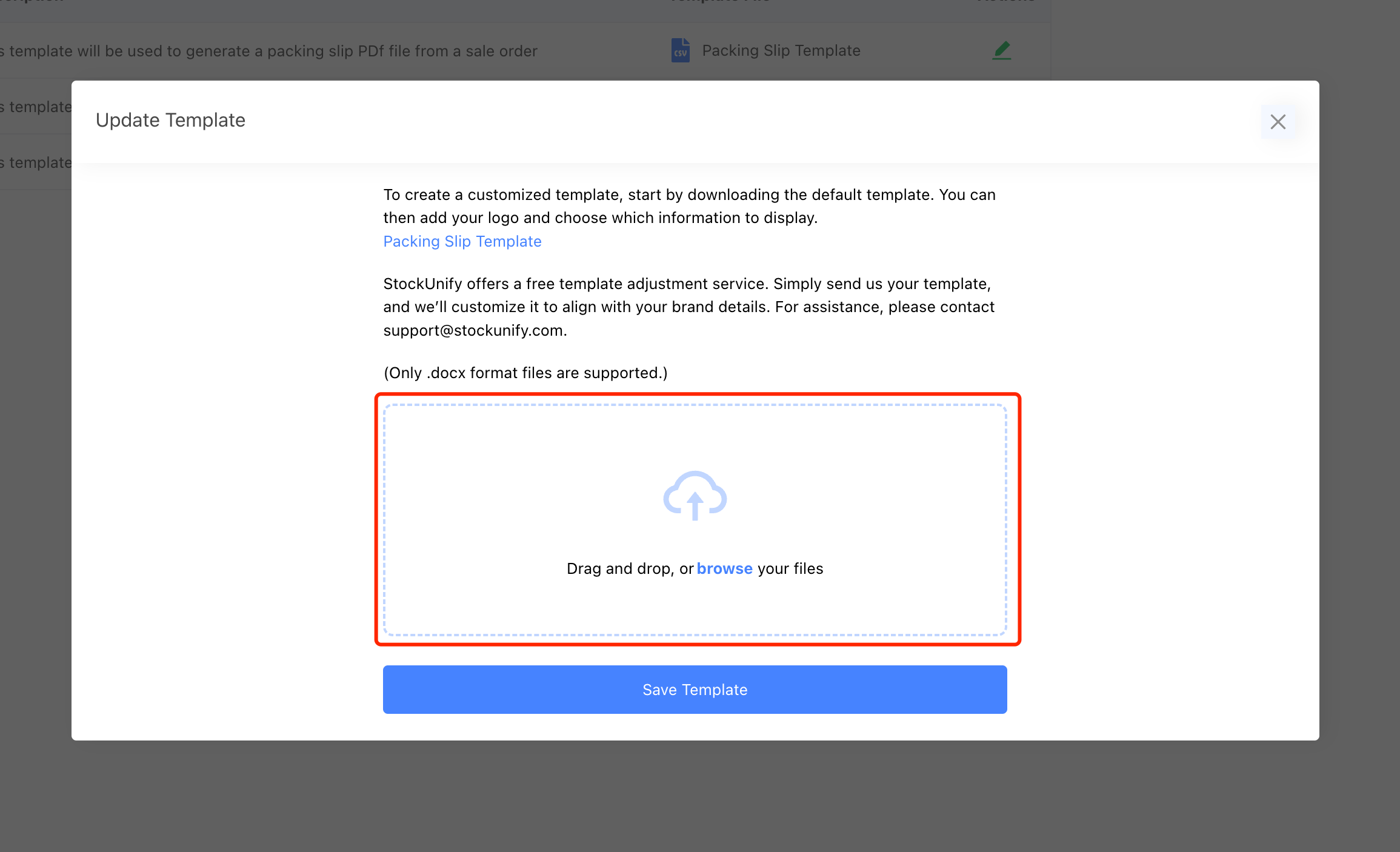This screenshot has height=852, width=1400.
Task: Click the 'Drag and drop, or' text
Action: (629, 568)
